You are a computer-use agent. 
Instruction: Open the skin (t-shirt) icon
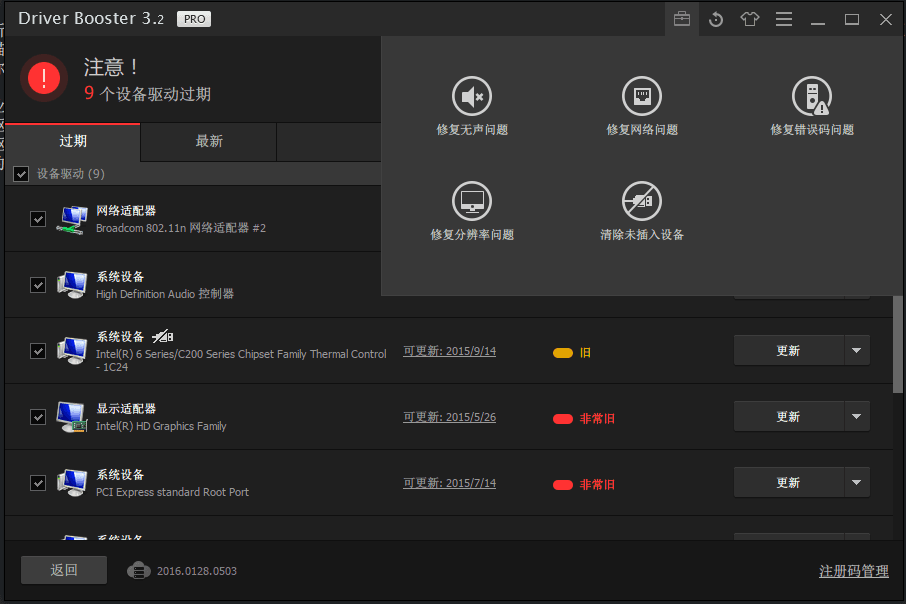[749, 19]
